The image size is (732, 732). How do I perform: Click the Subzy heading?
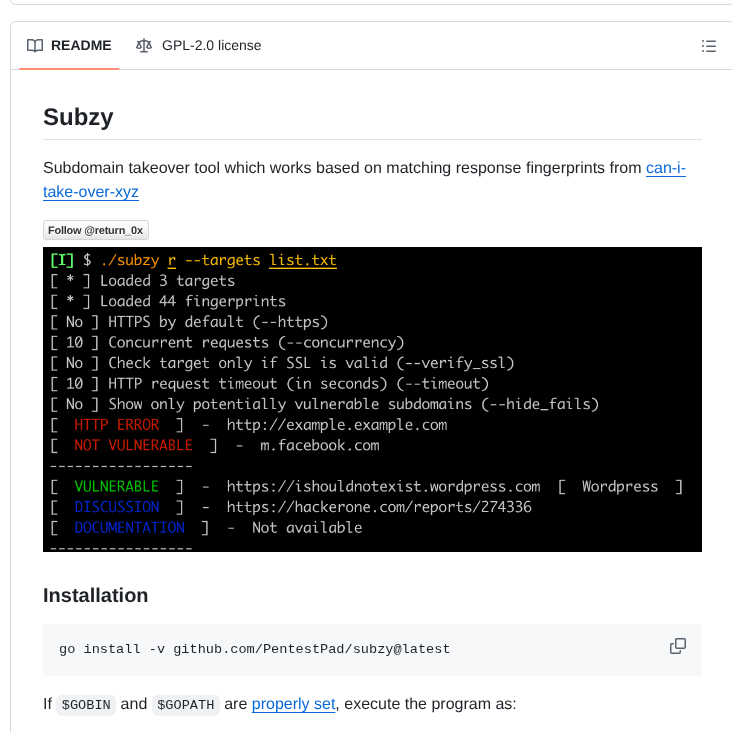pyautogui.click(x=78, y=117)
